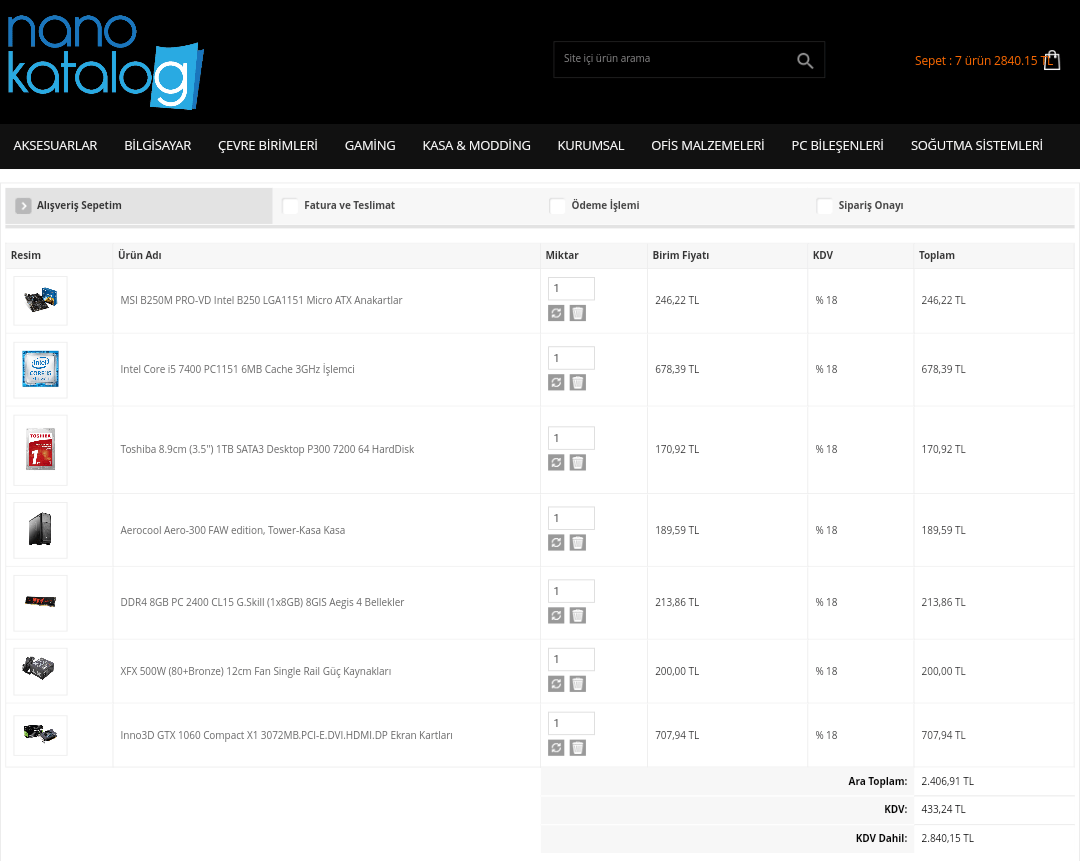Viewport: 1080px width, 861px height.
Task: Edit quantity field for XFX 500W row
Action: pos(571,659)
